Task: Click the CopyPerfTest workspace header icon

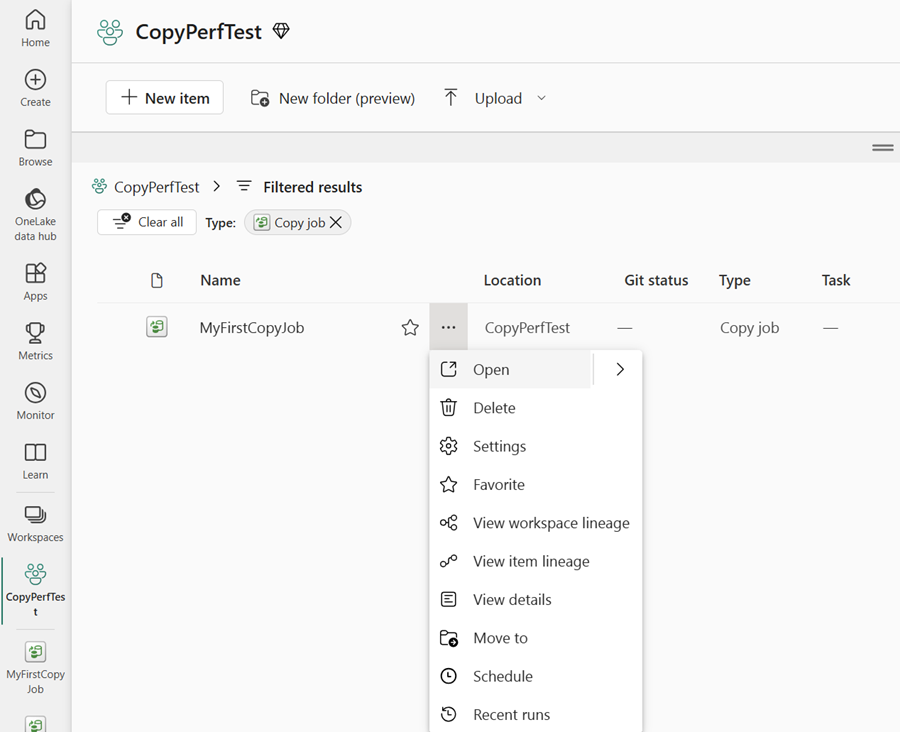Action: click(110, 32)
